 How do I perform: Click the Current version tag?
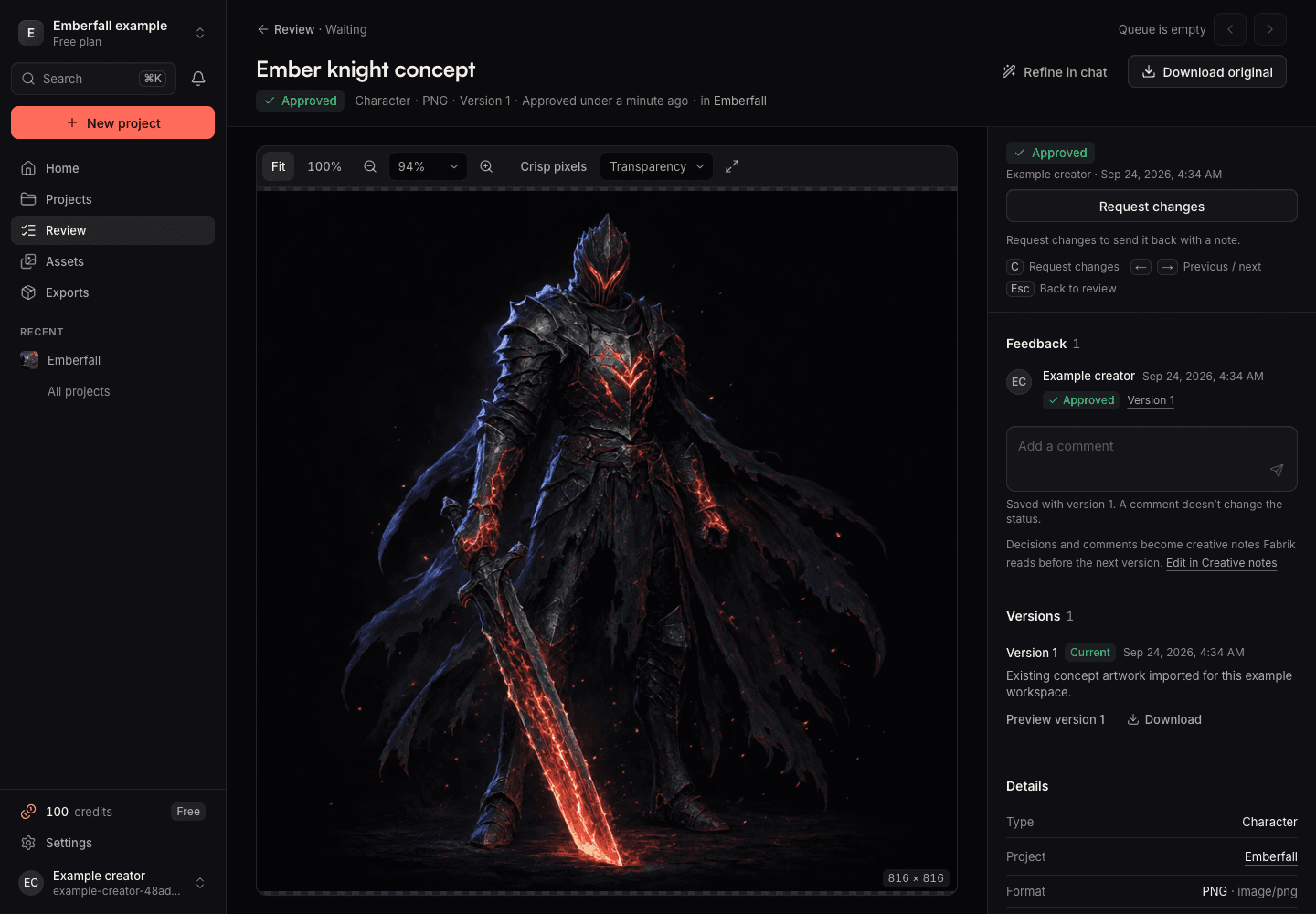1090,653
